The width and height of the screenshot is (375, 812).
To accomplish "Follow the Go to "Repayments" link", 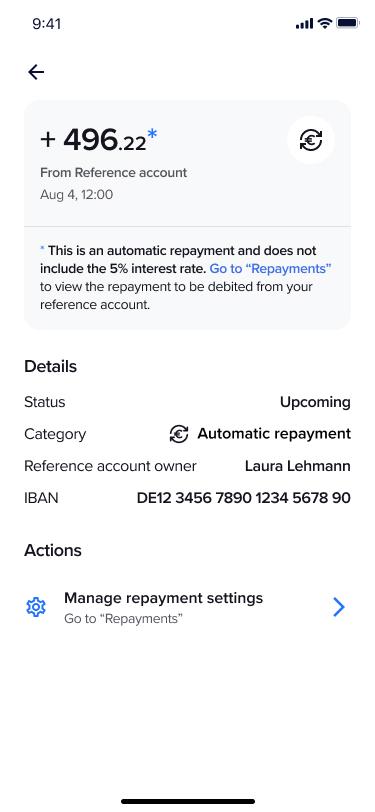I will pos(270,269).
